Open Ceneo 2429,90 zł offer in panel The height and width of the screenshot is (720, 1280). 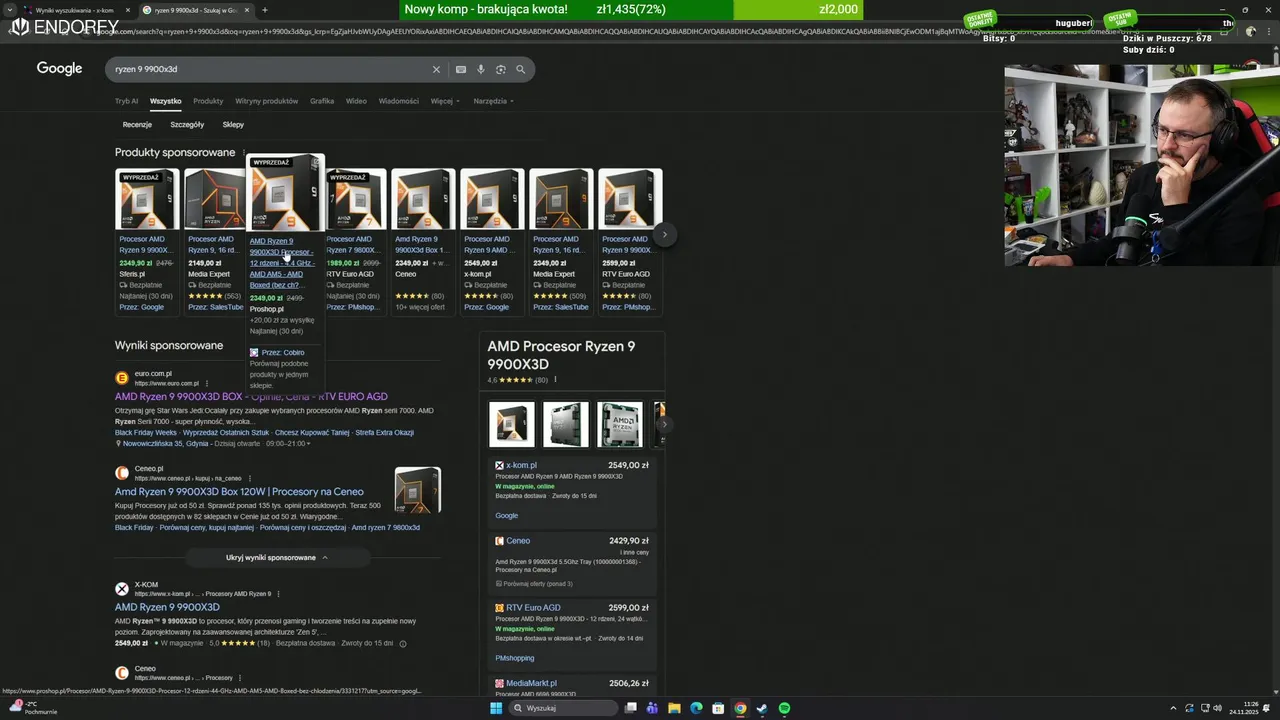coord(572,563)
